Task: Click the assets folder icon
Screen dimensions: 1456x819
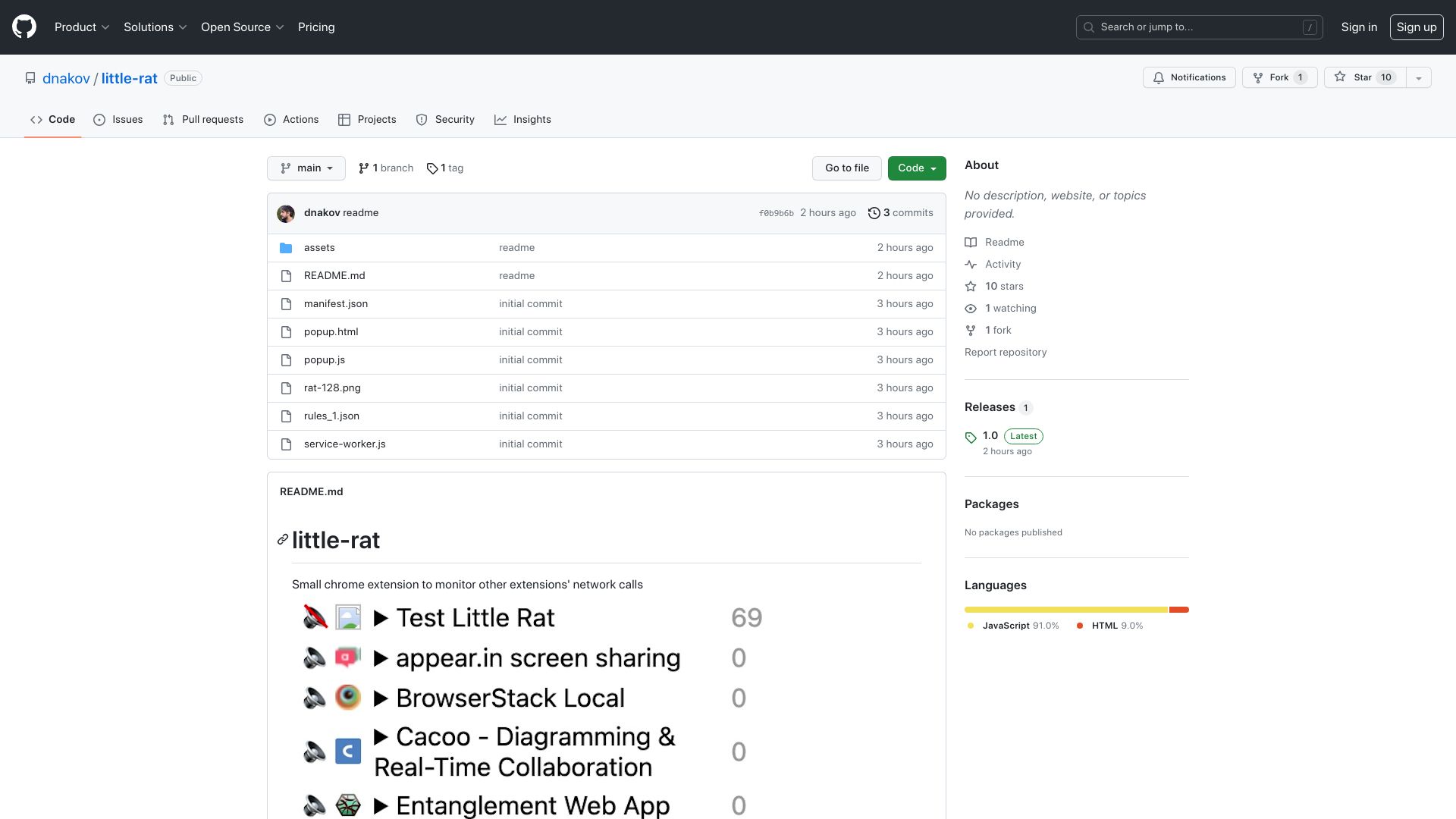Action: [x=286, y=248]
